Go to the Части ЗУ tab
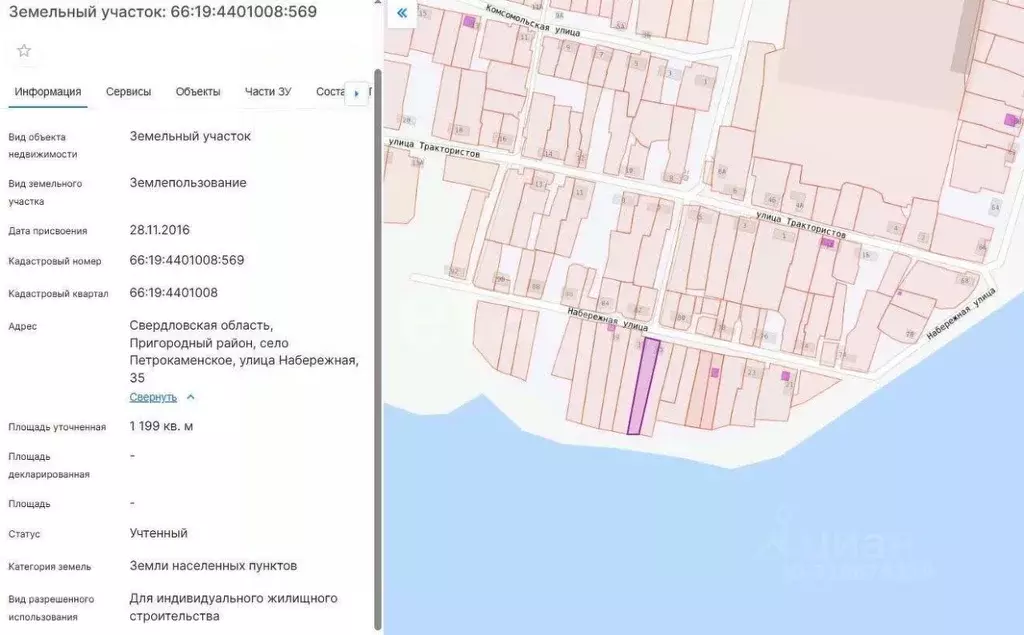The width and height of the screenshot is (1024, 635). [268, 91]
